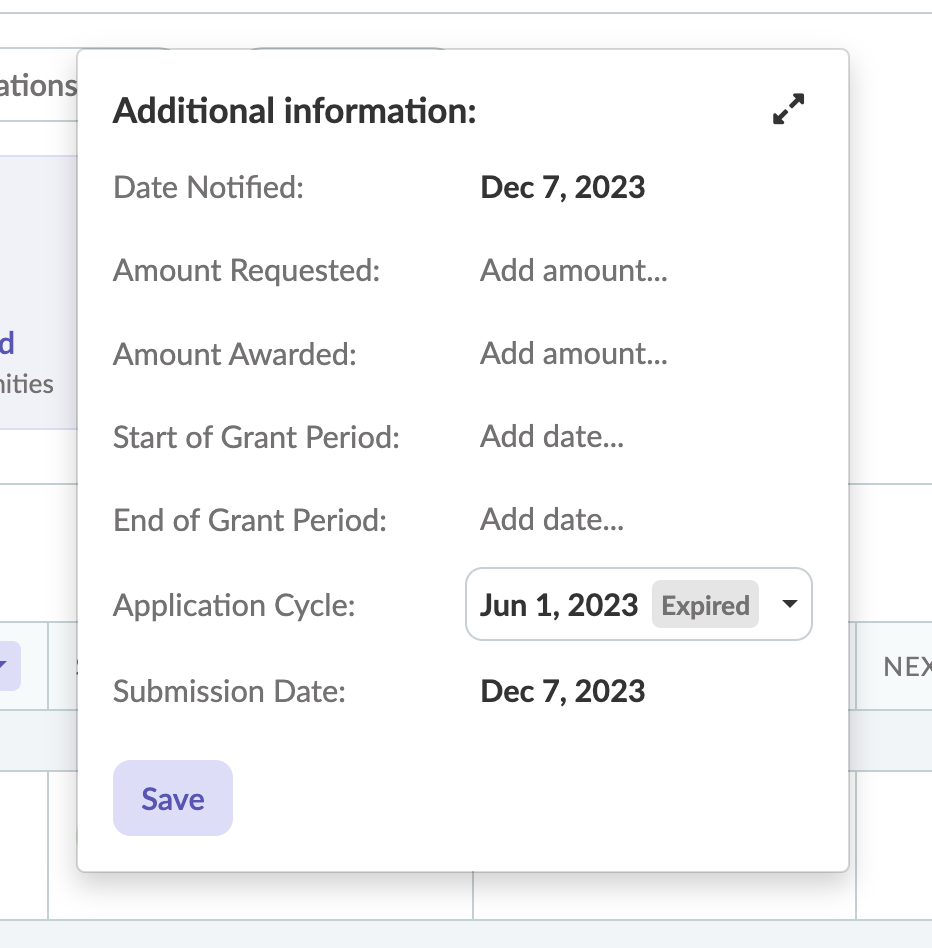Viewport: 932px width, 948px height.
Task: Select the partially visible tab ending in "ations"
Action: [x=38, y=86]
